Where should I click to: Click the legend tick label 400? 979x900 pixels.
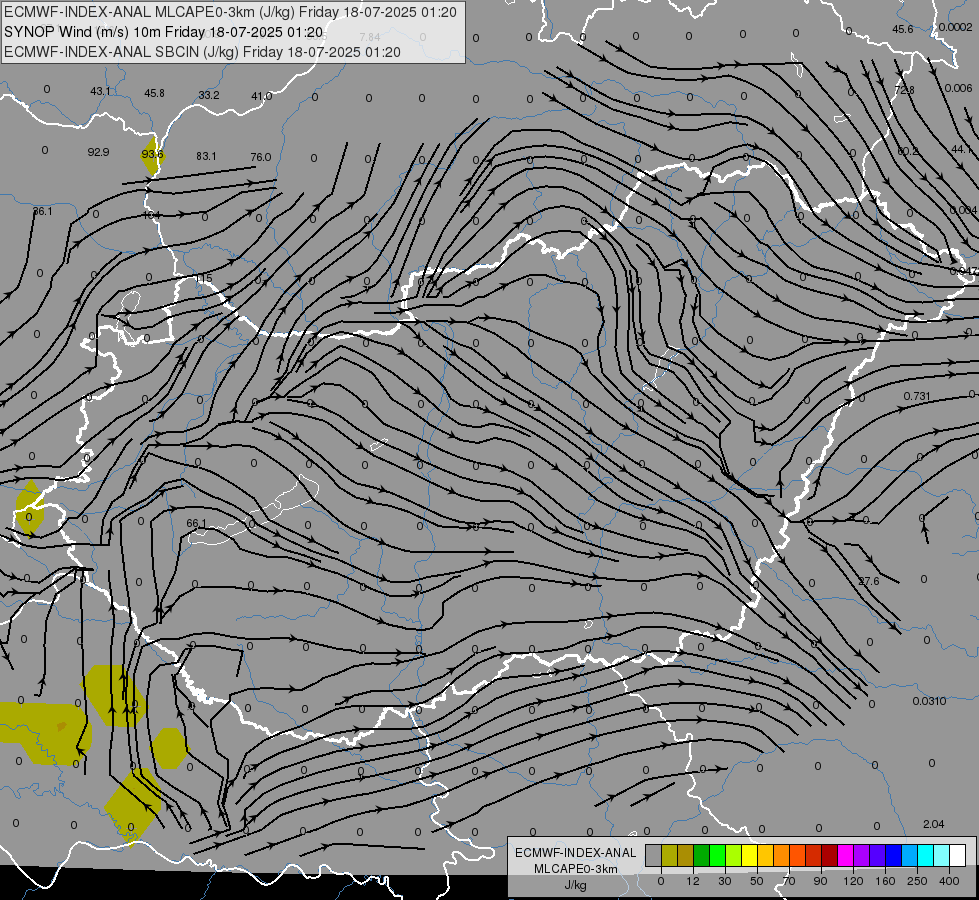coord(949,881)
